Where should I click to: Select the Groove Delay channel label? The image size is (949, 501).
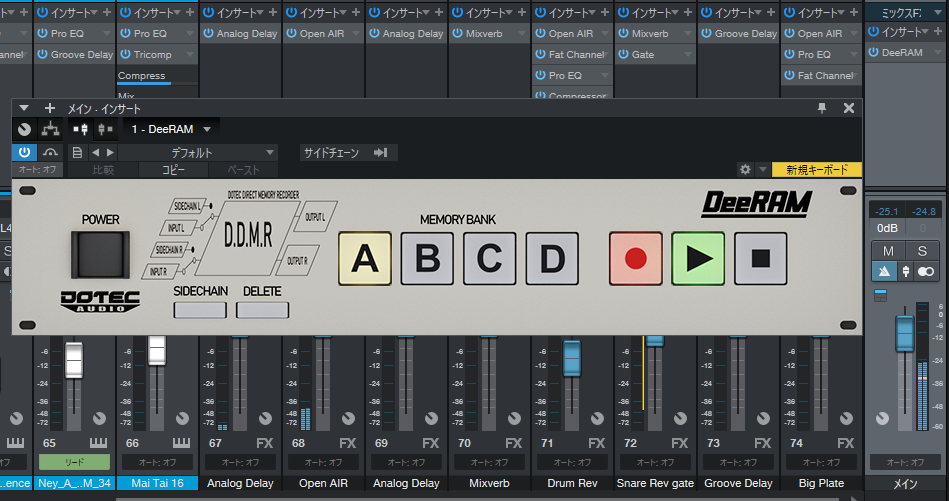pyautogui.click(x=738, y=483)
